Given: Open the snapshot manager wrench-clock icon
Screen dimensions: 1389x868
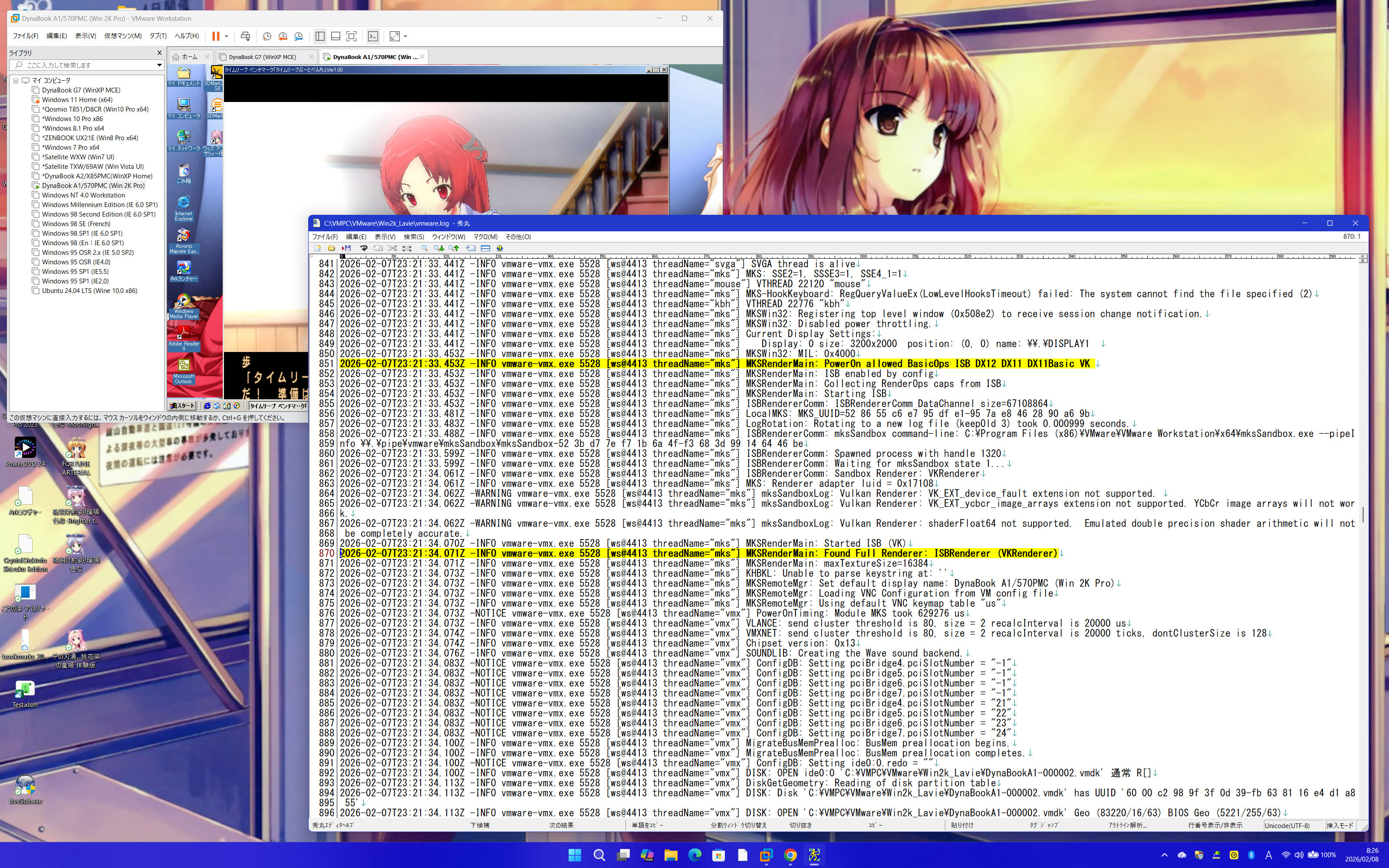Looking at the screenshot, I should (299, 36).
